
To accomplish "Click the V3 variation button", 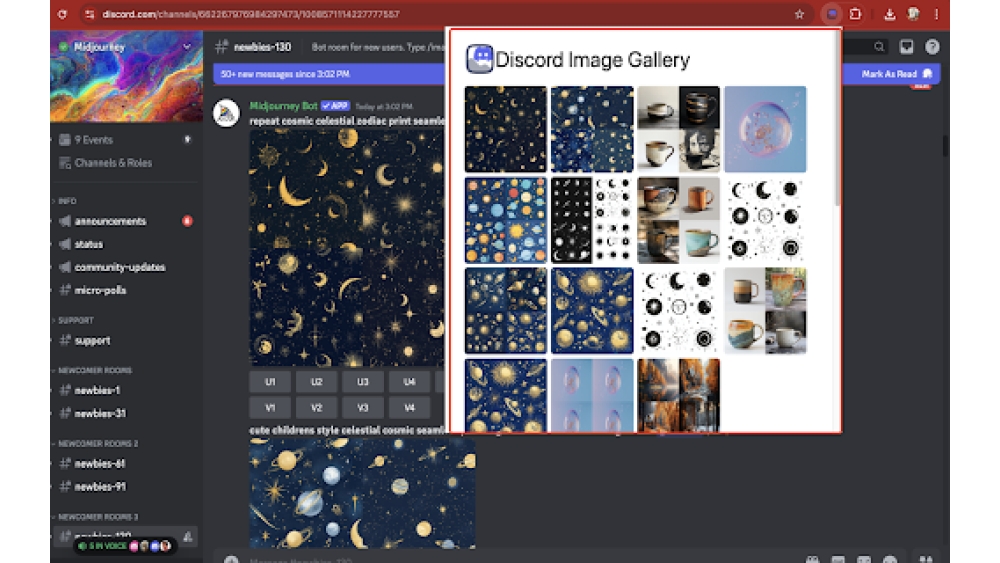I will point(363,407).
